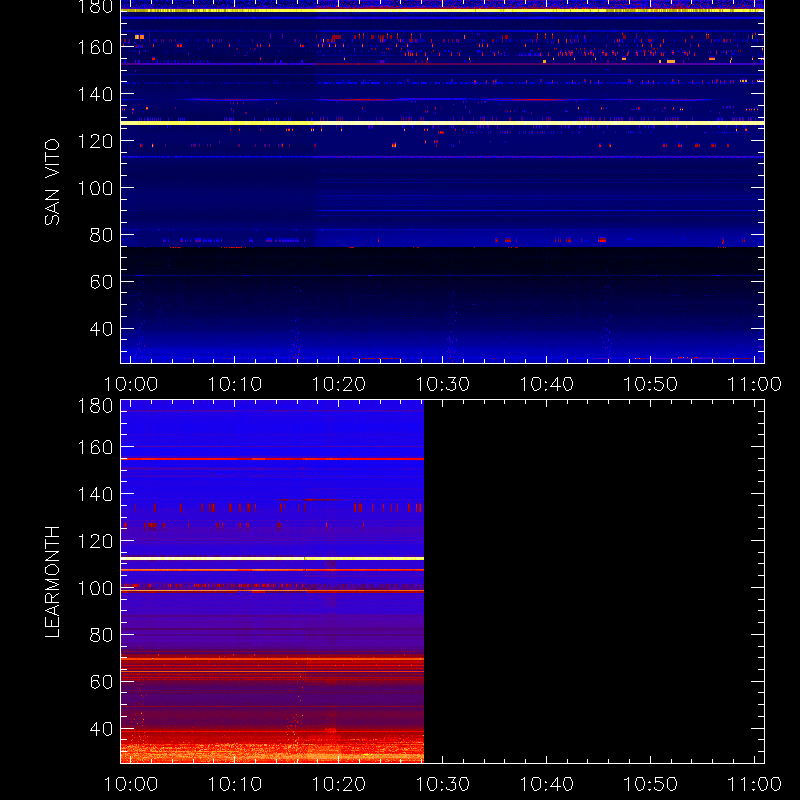800x800 pixels.
Task: Select 160 on the San Vito frequency axis
Action: 95,47
